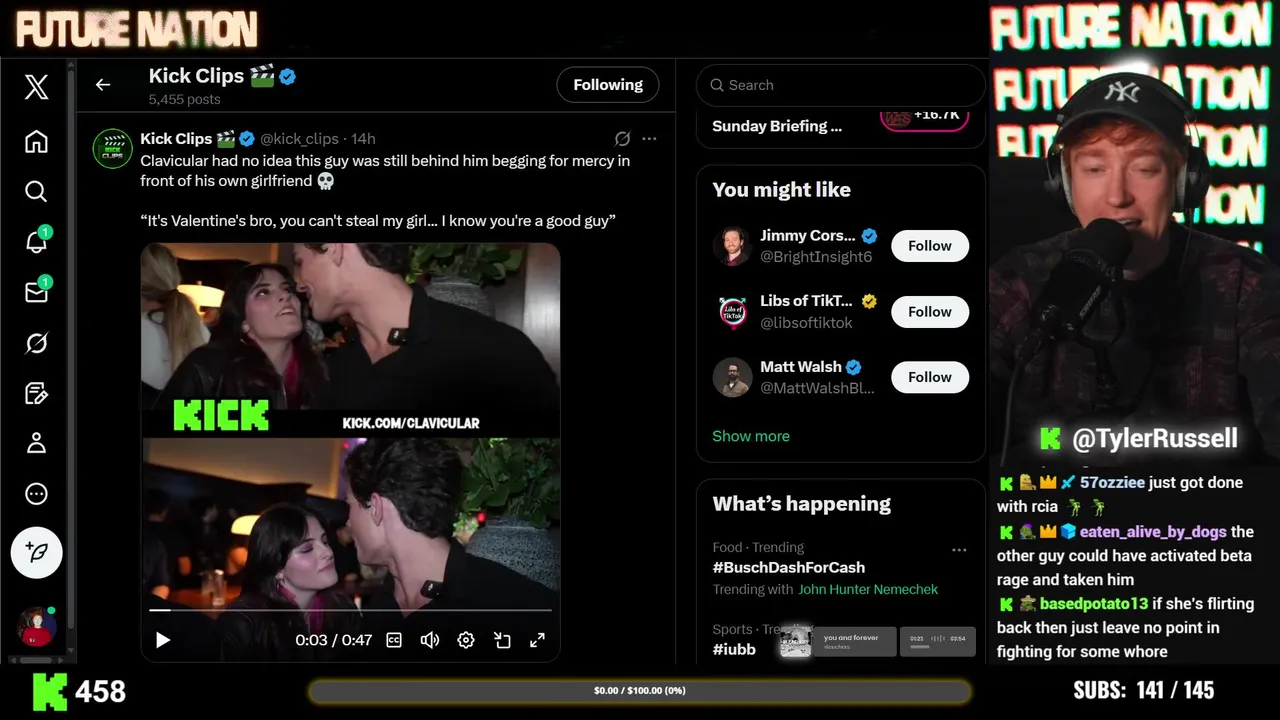Viewport: 1280px width, 720px height.
Task: Click the @libsoftiktok handle
Action: point(806,323)
